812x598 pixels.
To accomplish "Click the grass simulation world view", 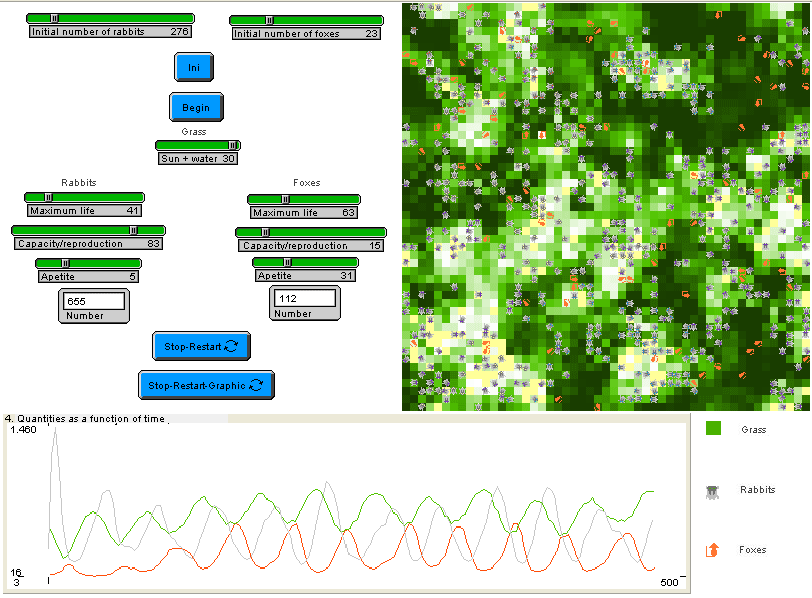I will [x=605, y=206].
